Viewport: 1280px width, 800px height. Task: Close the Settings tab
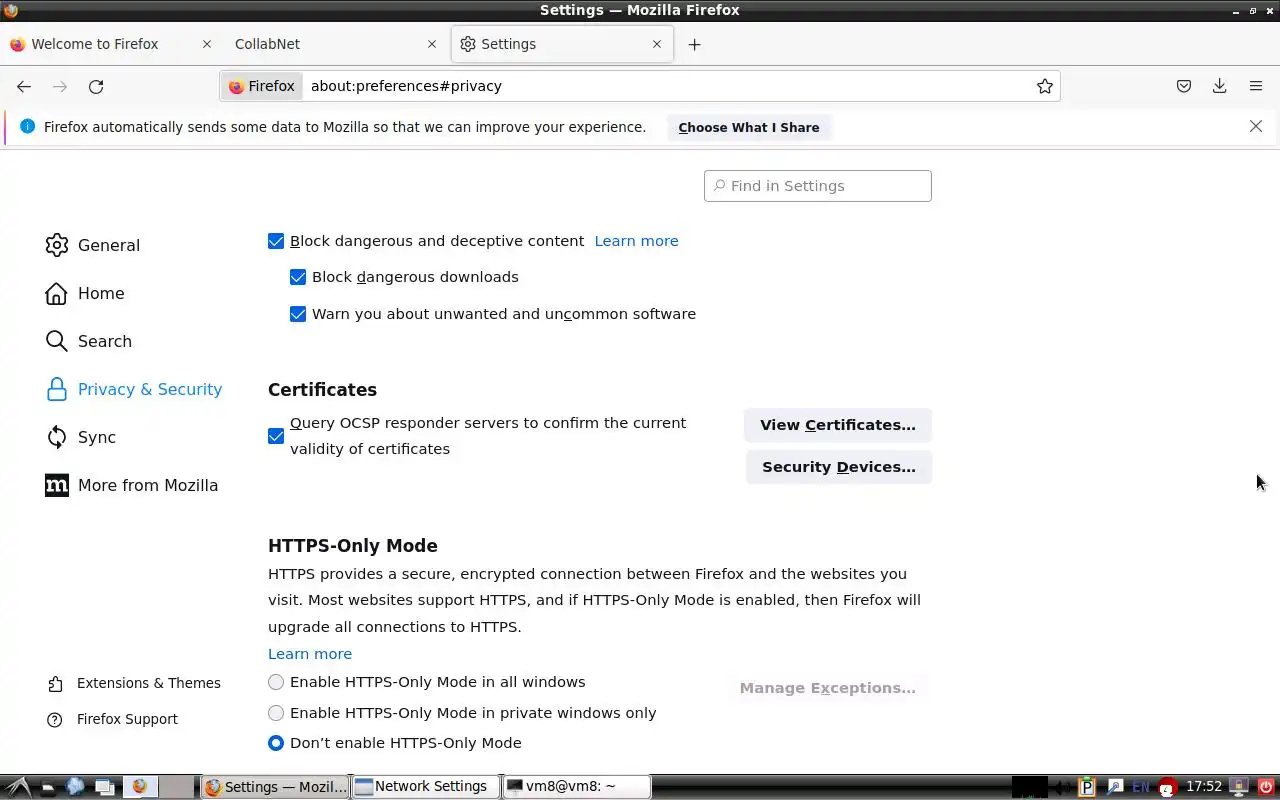[657, 44]
